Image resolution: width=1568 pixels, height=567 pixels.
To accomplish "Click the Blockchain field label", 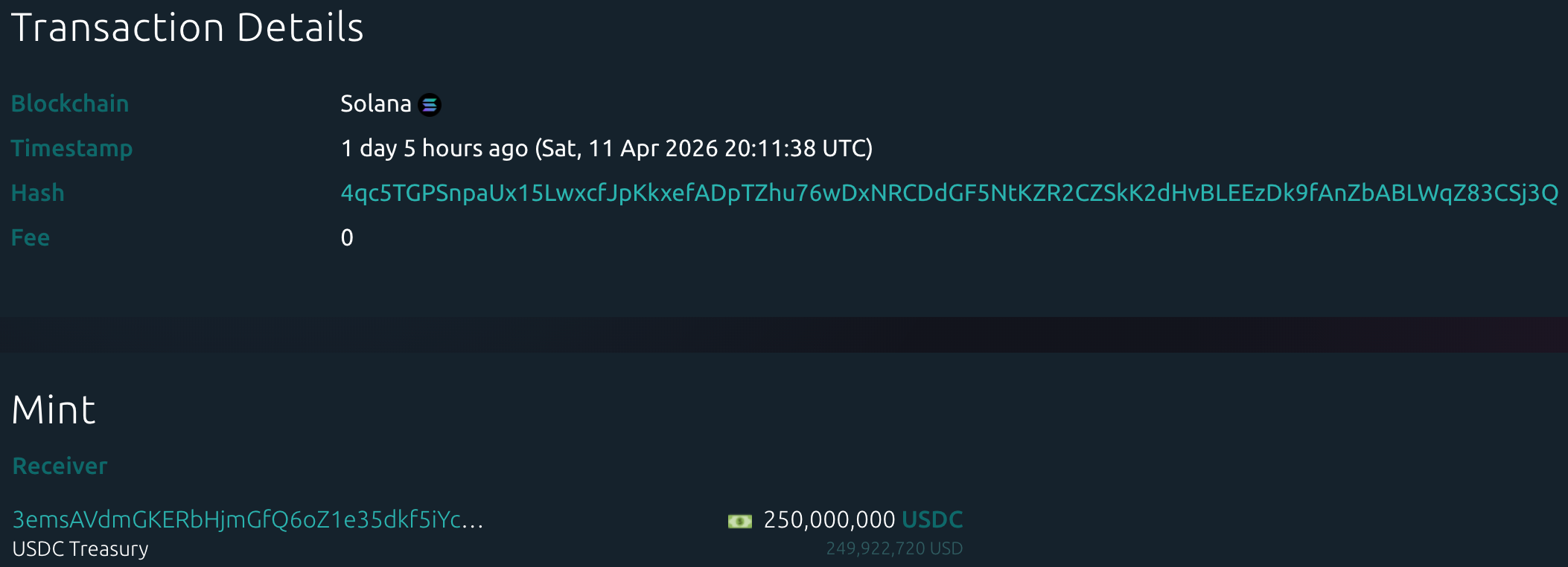I will [x=70, y=103].
